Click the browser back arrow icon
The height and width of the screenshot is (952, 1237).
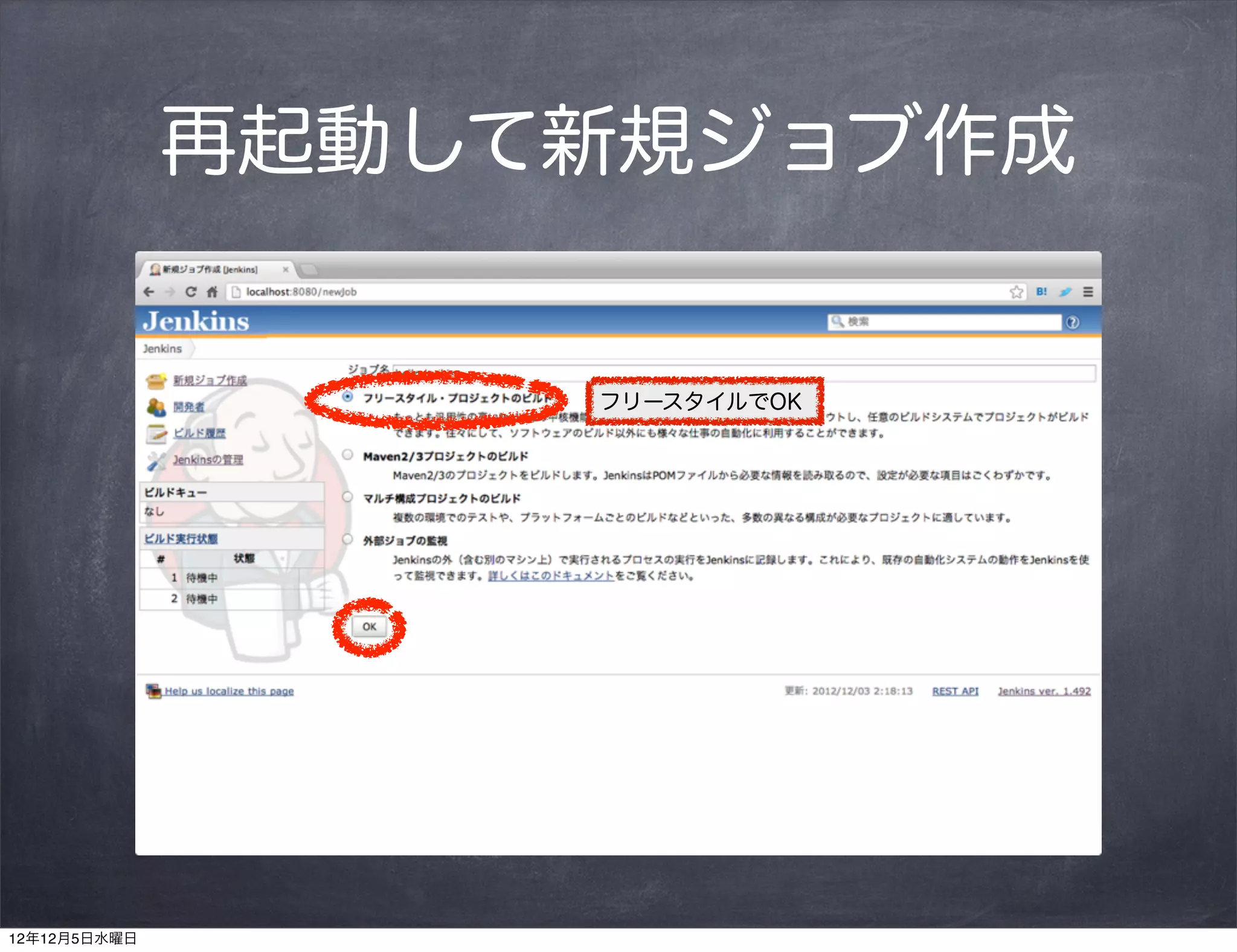(x=149, y=292)
